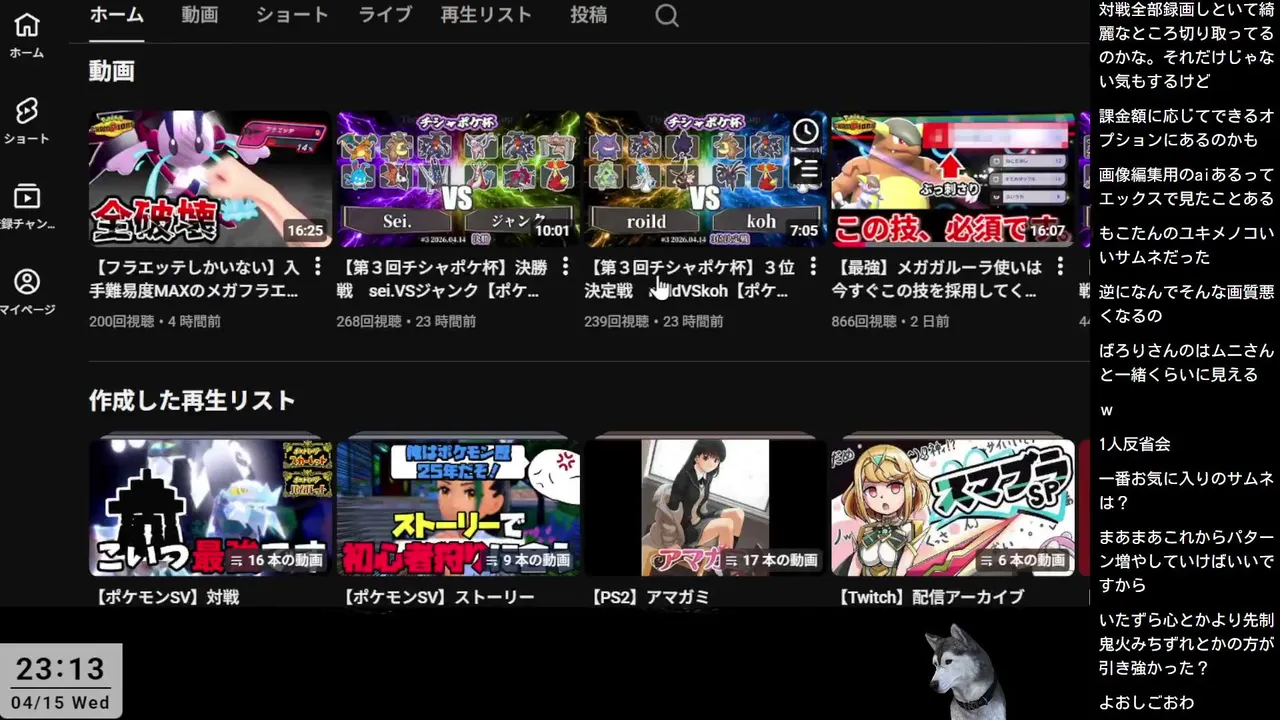Open options menu for フラエッテしかいない video
The width and height of the screenshot is (1280, 720).
[x=318, y=267]
